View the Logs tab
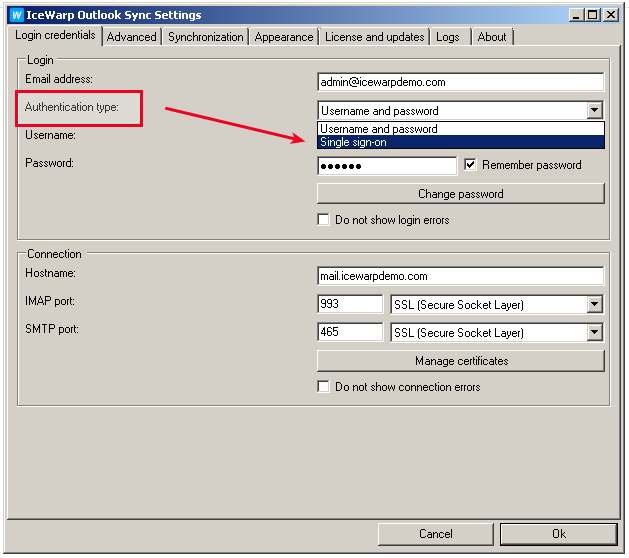Viewport: 629px width, 558px height. coord(448,37)
